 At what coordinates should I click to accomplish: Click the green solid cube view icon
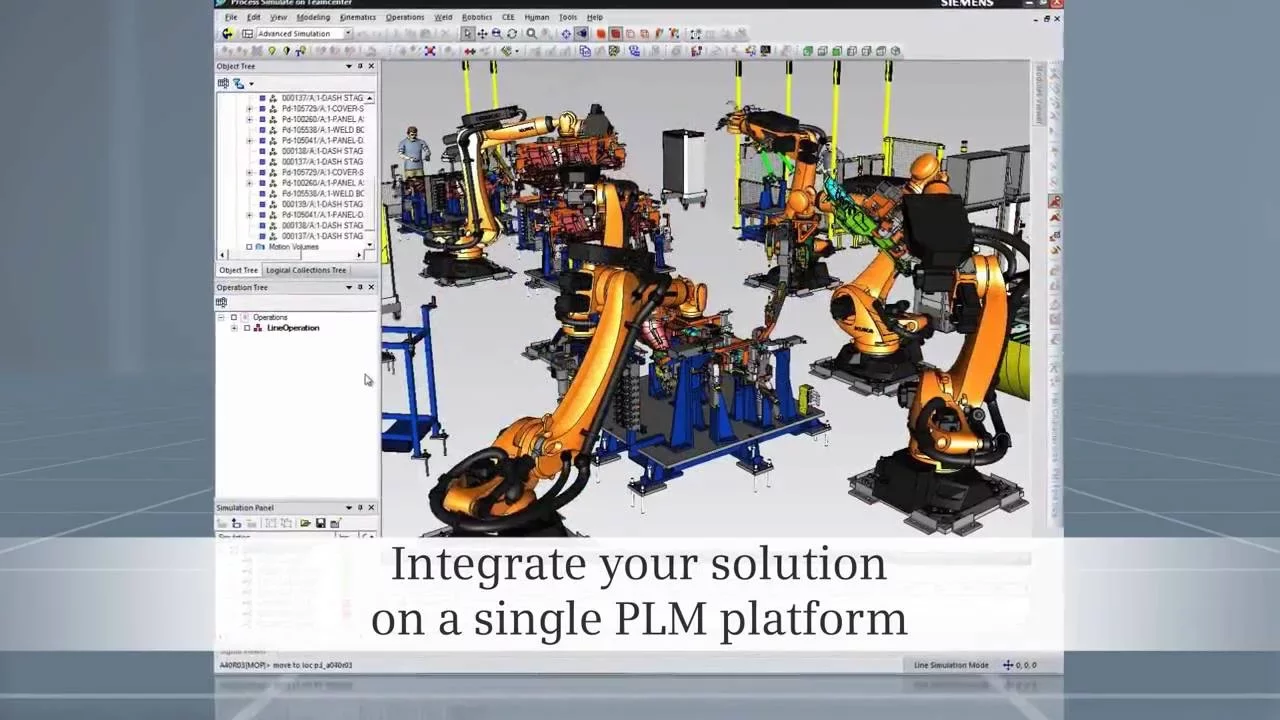click(808, 51)
